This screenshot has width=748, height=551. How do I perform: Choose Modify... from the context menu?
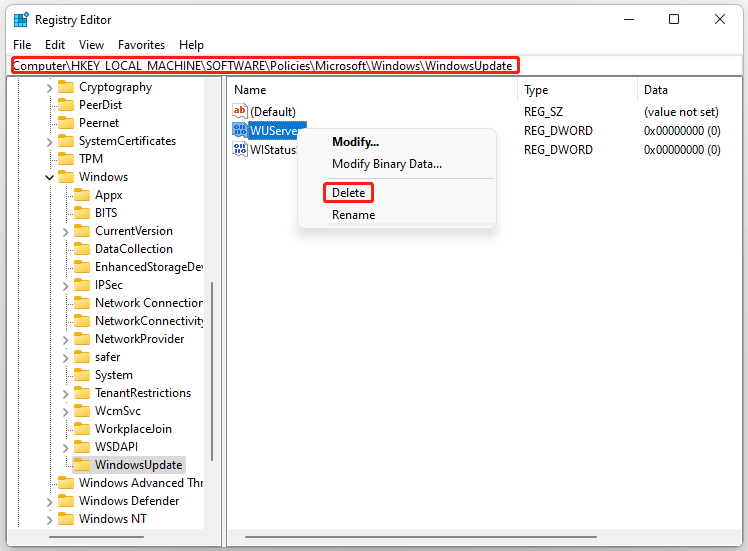click(355, 142)
